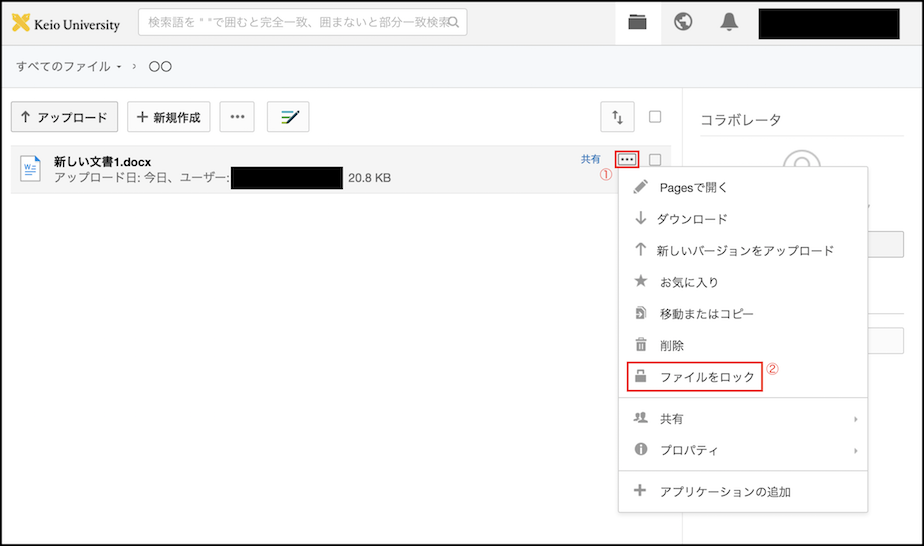Screen dimensions: 924x546
Task: Click the globe icon in header
Action: (x=683, y=23)
